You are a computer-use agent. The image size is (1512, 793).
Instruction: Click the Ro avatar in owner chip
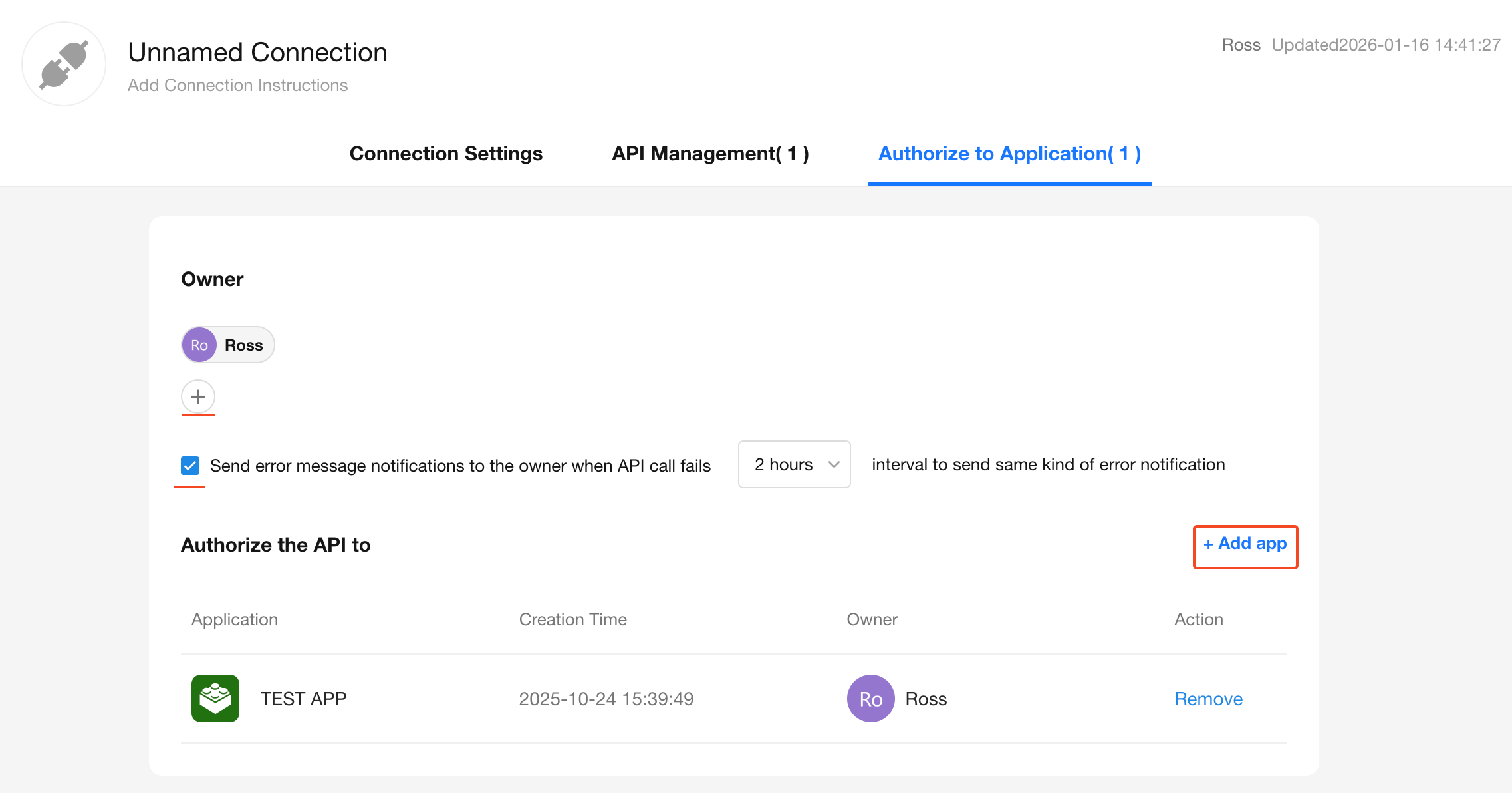tap(199, 345)
